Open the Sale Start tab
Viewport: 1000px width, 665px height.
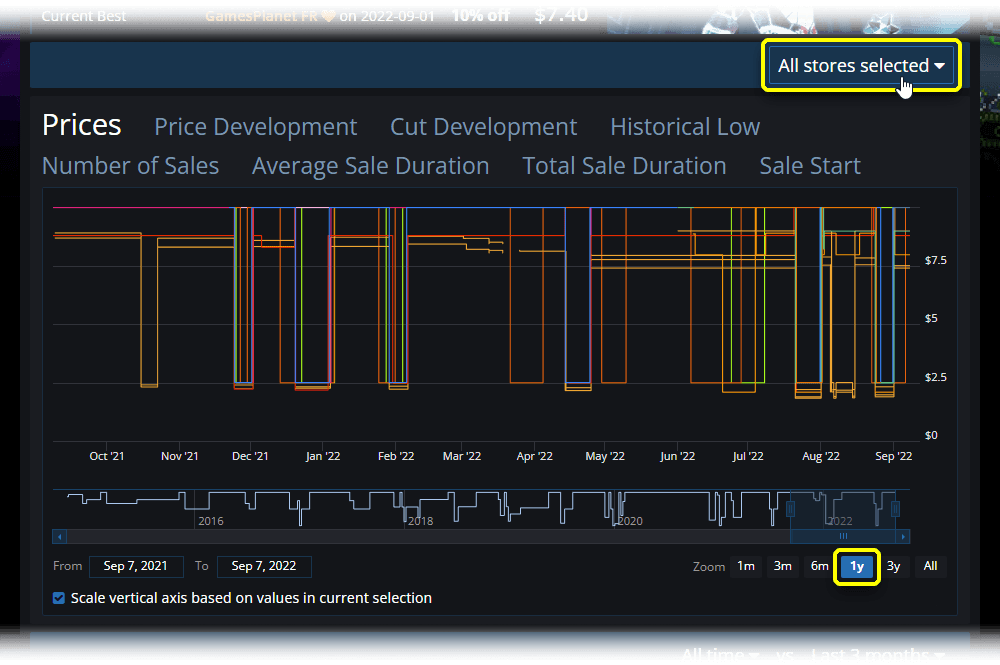click(x=810, y=166)
